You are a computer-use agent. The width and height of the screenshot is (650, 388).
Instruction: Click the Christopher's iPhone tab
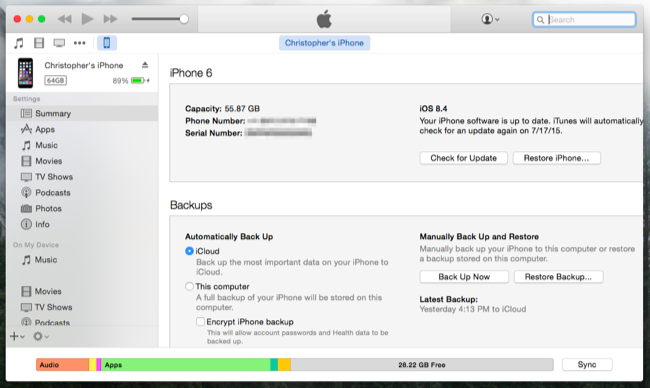324,43
